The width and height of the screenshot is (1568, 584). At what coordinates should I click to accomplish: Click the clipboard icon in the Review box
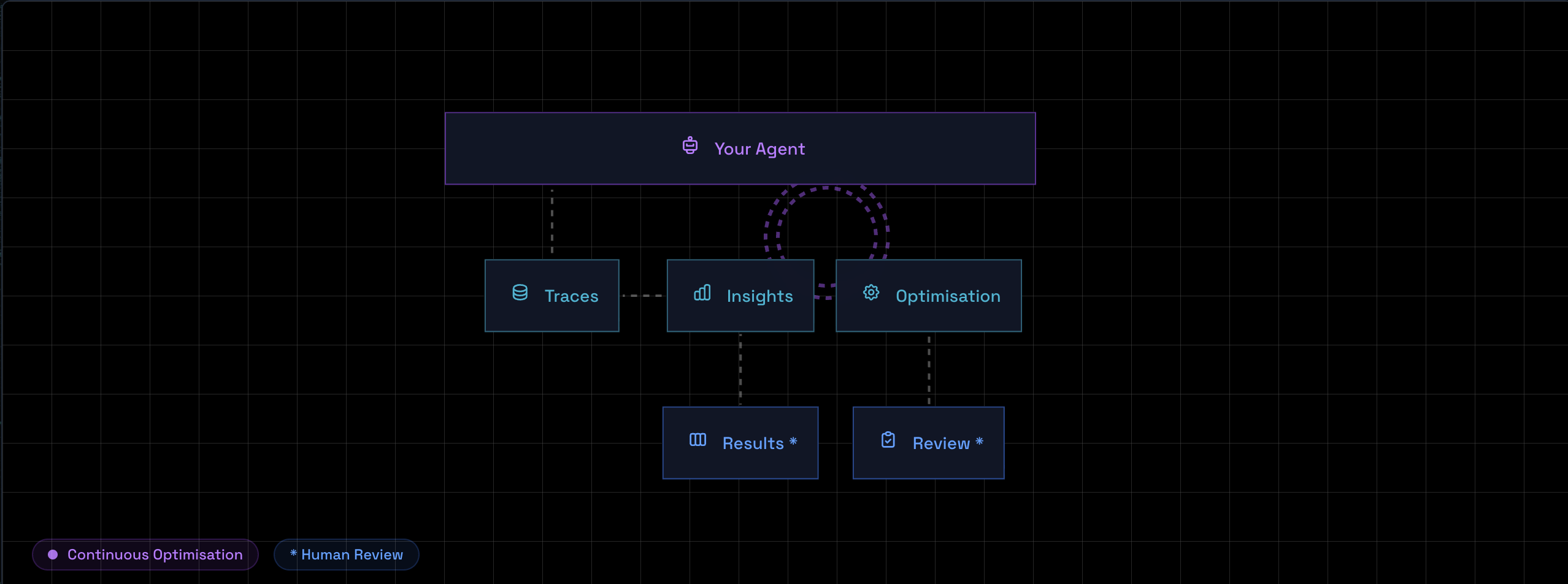[889, 440]
